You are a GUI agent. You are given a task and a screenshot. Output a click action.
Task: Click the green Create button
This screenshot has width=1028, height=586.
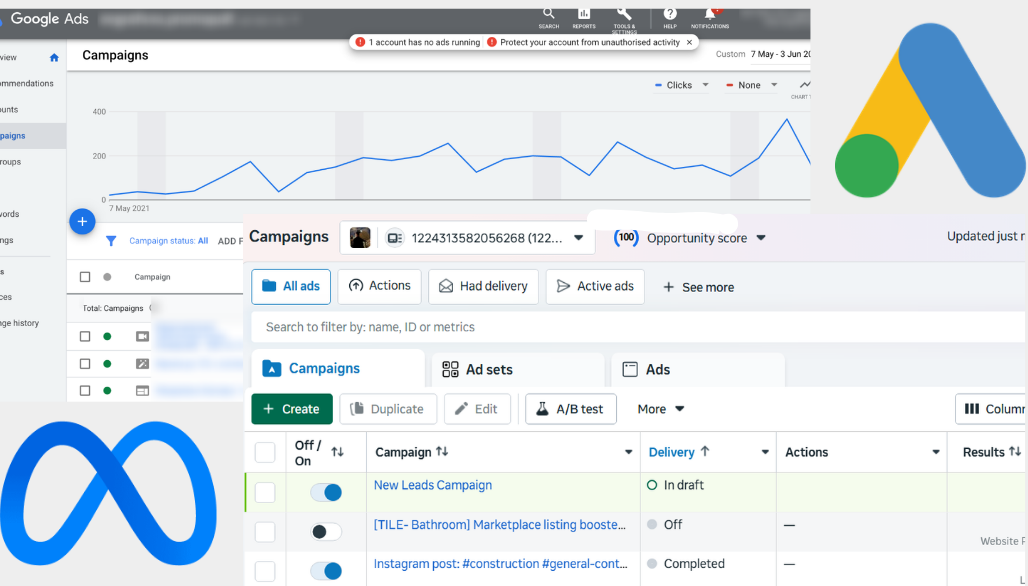[292, 409]
